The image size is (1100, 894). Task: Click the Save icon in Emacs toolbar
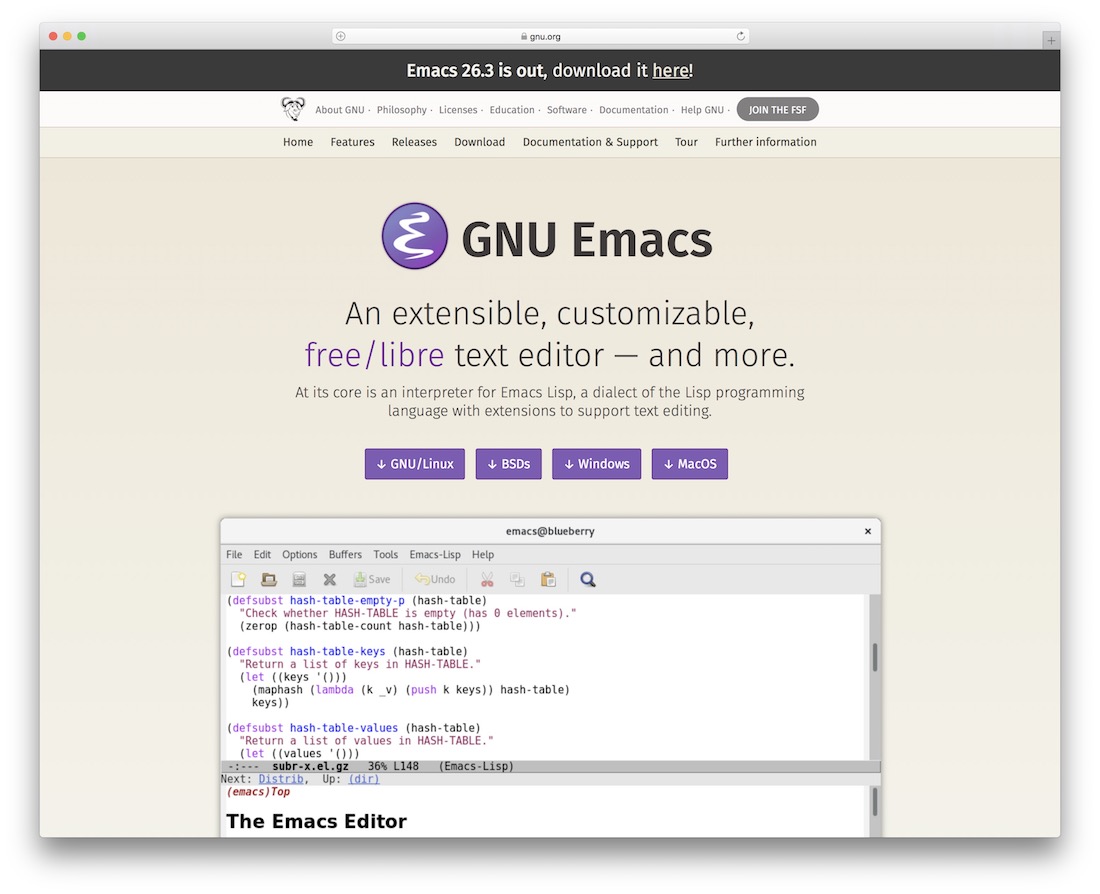click(372, 579)
